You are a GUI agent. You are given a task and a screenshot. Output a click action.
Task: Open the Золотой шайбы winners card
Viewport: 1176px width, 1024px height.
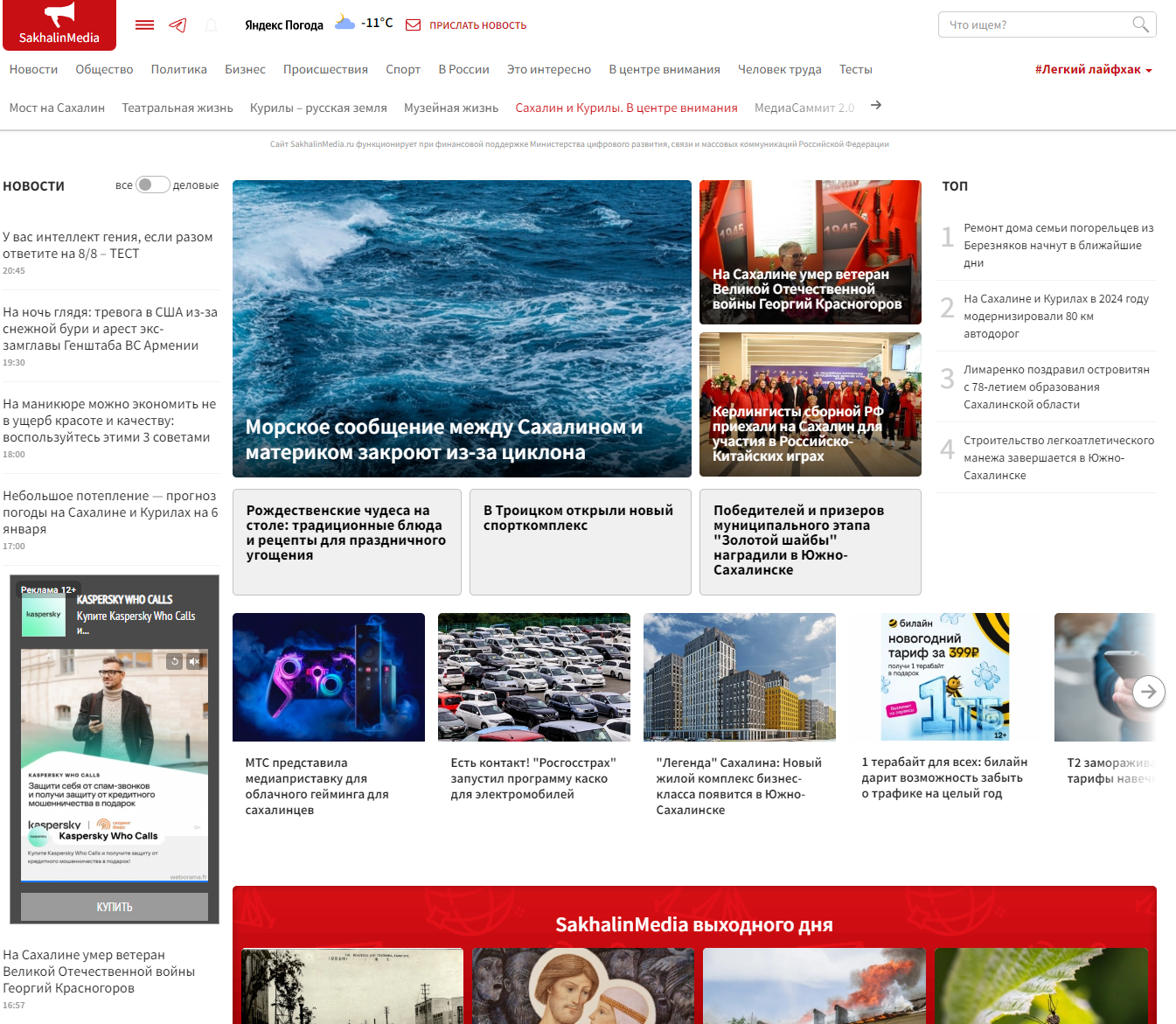[811, 542]
